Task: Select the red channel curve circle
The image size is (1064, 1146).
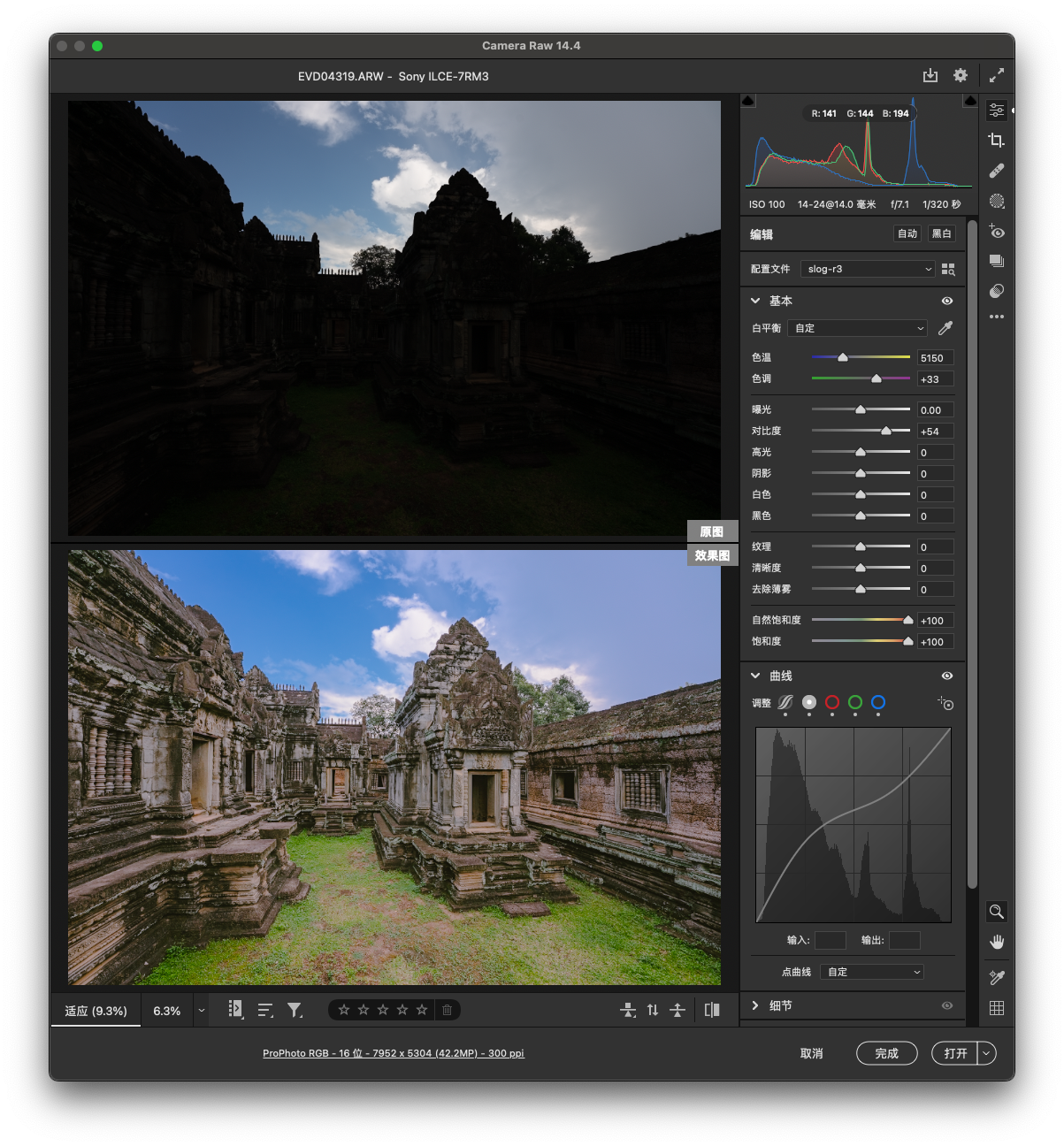Action: (x=831, y=702)
